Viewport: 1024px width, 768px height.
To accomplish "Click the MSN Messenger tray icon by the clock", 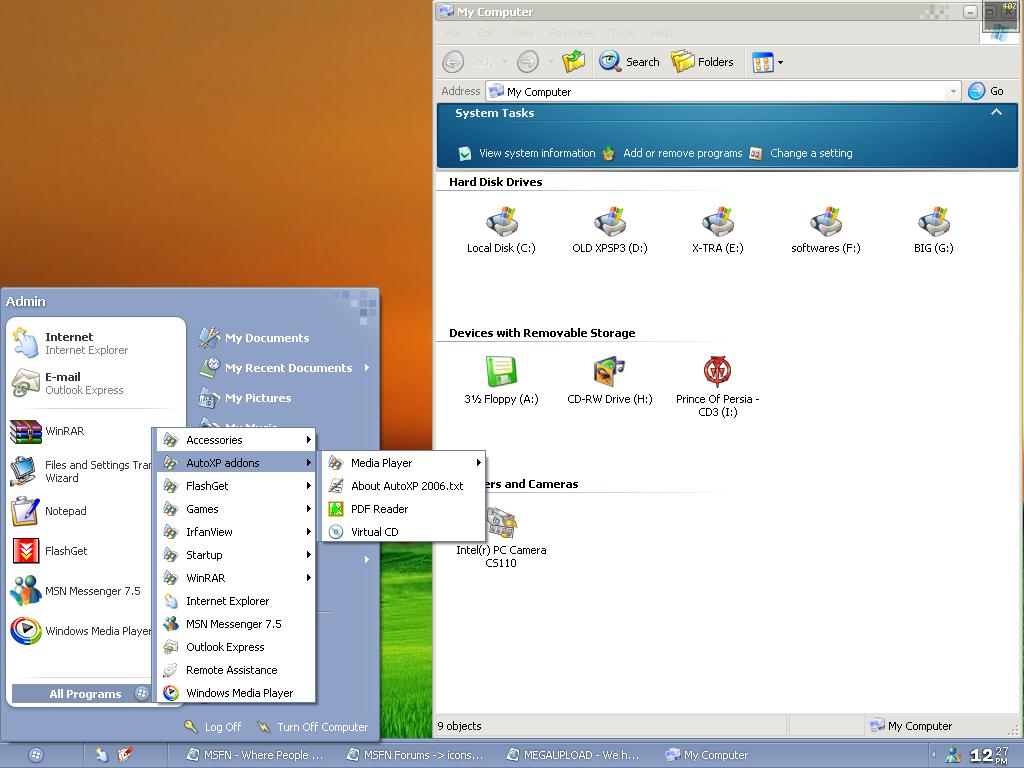I will tap(953, 756).
